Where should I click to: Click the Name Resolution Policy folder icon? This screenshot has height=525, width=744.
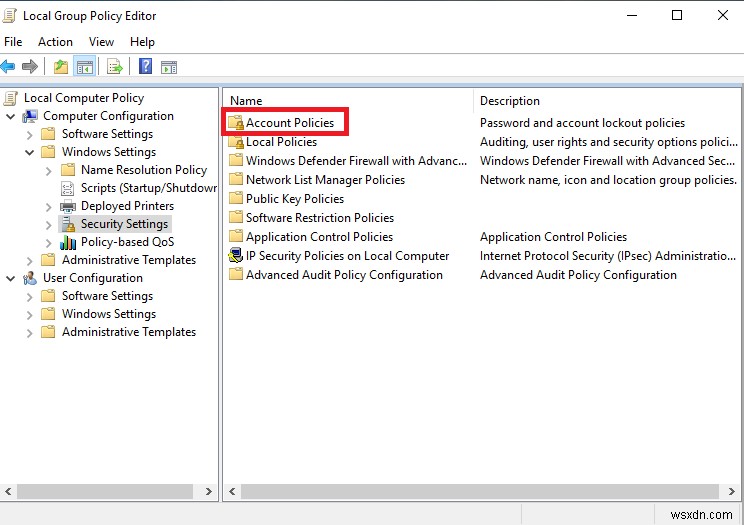[x=68, y=169]
